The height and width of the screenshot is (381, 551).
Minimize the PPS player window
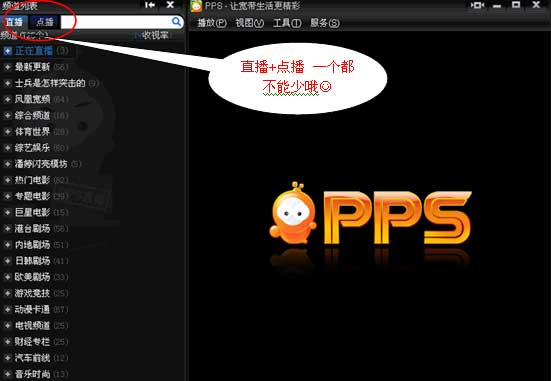coord(497,6)
